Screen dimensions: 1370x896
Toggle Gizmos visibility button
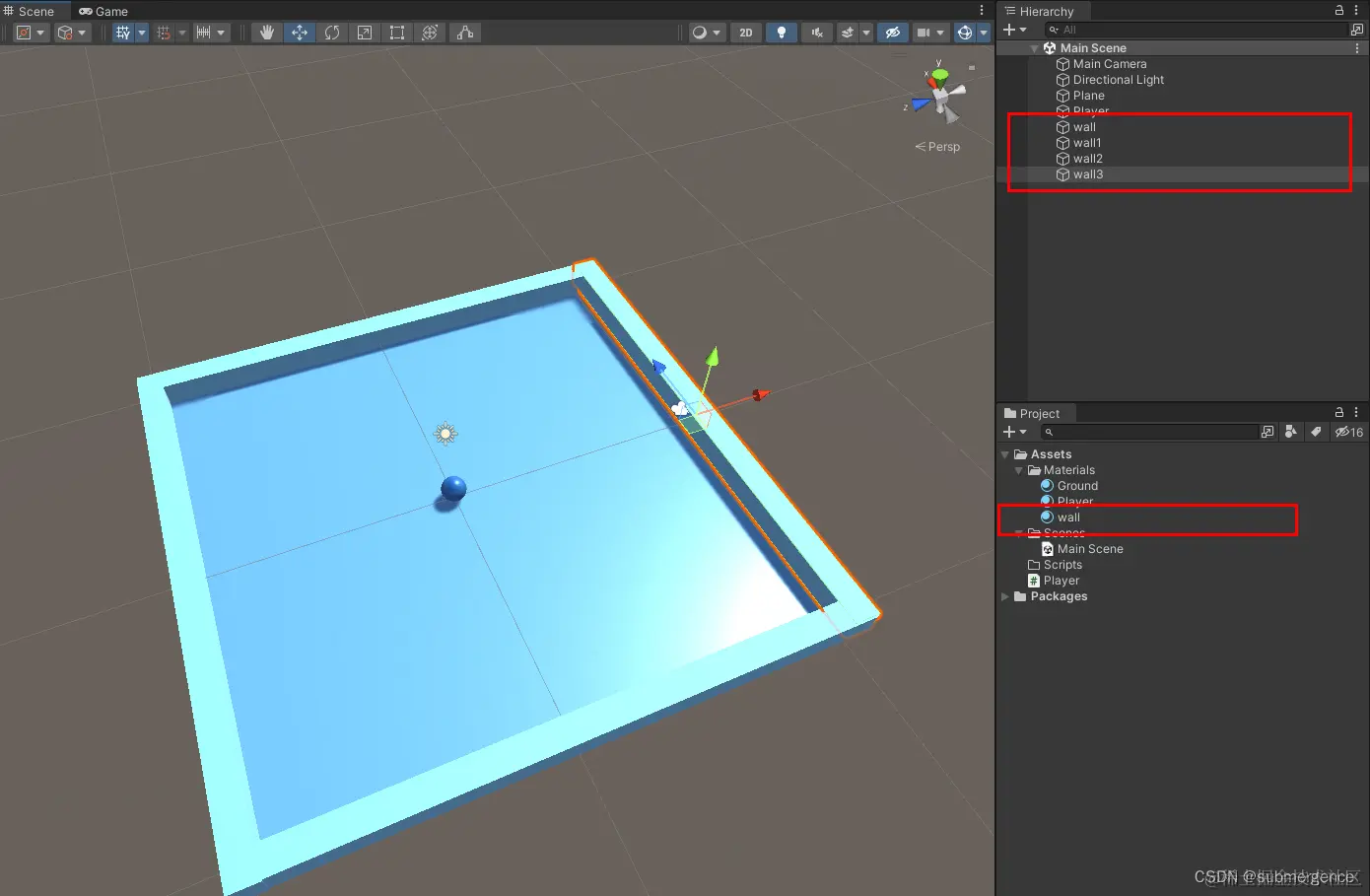[x=965, y=33]
